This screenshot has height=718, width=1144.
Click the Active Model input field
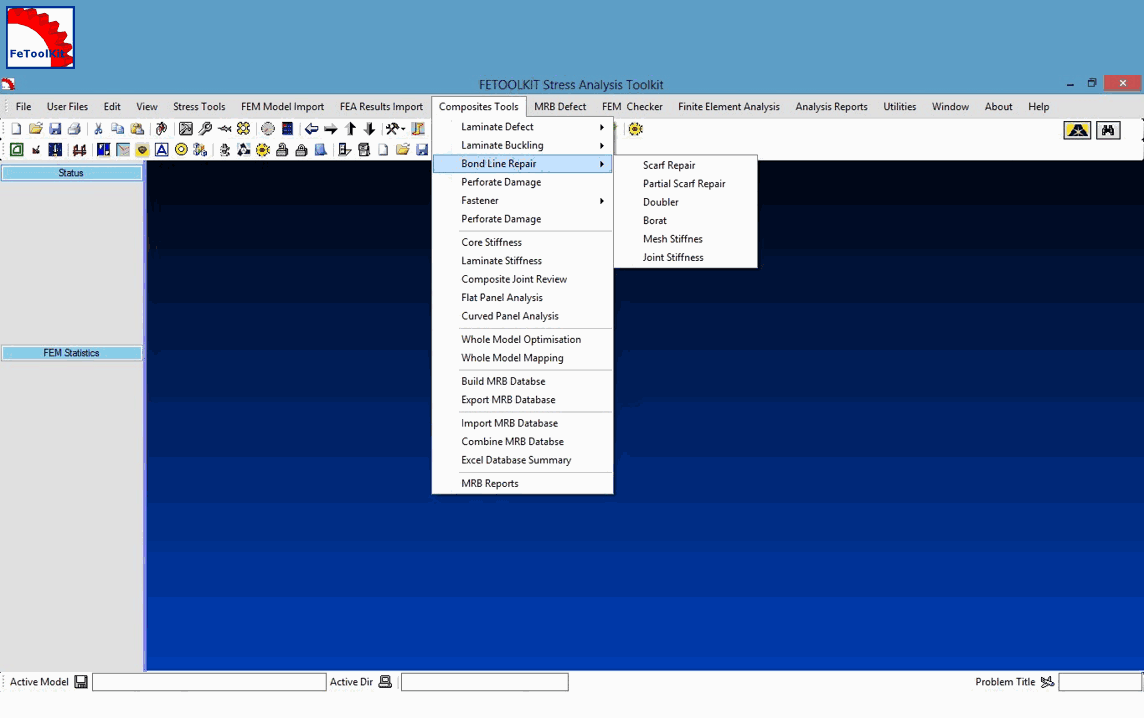pyautogui.click(x=209, y=682)
